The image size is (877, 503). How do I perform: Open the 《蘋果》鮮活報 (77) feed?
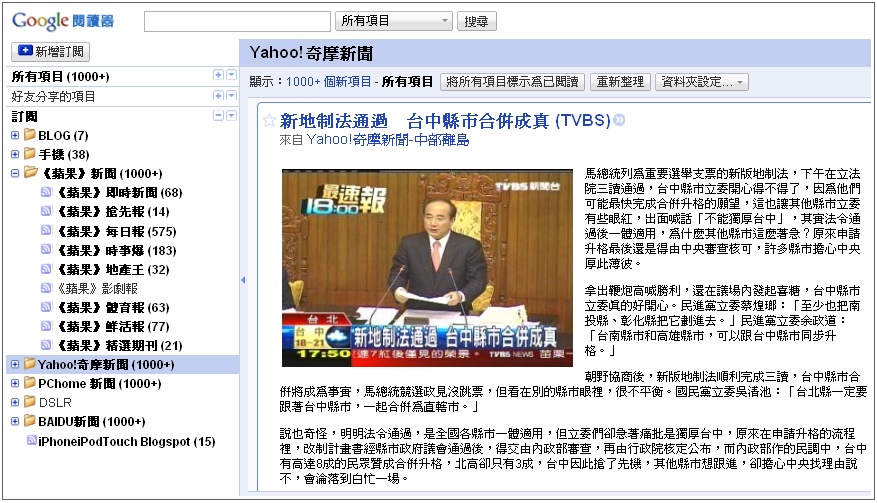click(114, 326)
